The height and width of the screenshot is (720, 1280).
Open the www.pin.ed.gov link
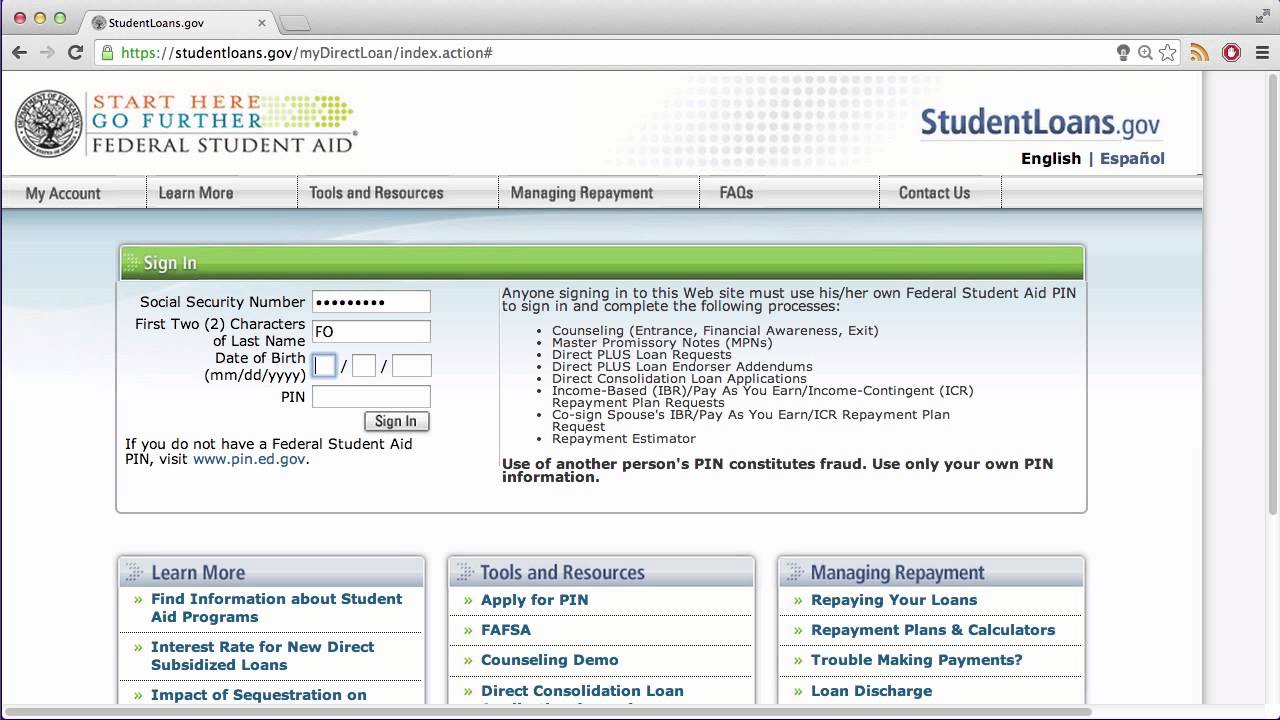click(x=249, y=459)
